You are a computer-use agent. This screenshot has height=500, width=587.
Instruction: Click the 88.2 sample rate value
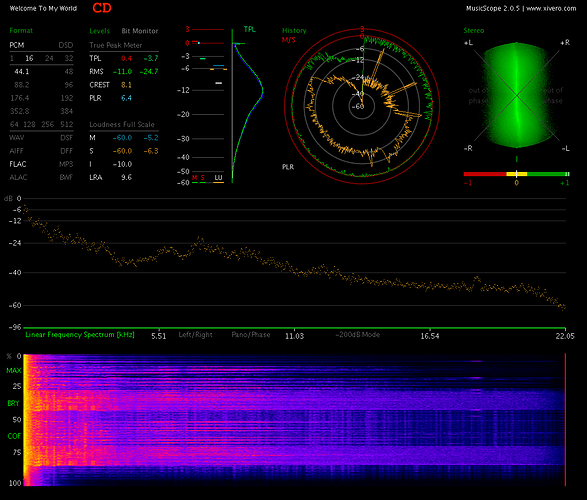point(22,85)
